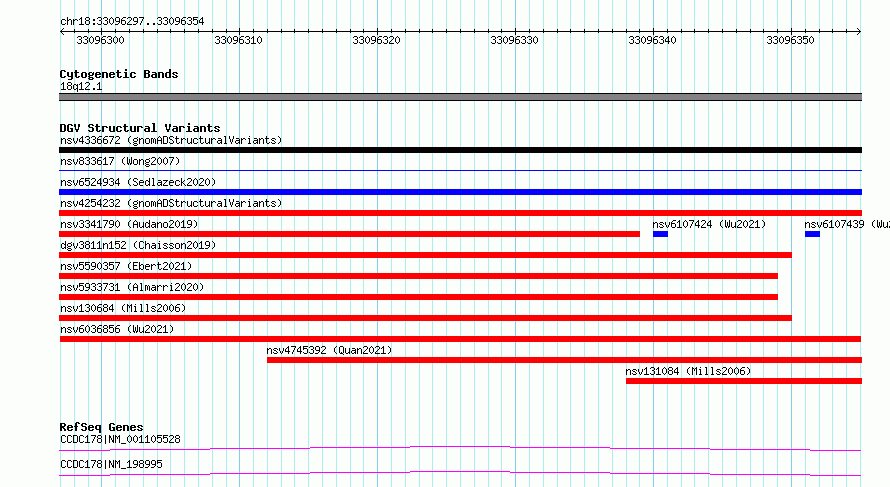890x487 pixels.
Task: Select the red nsv6036856 variant bar
Action: coord(460,339)
